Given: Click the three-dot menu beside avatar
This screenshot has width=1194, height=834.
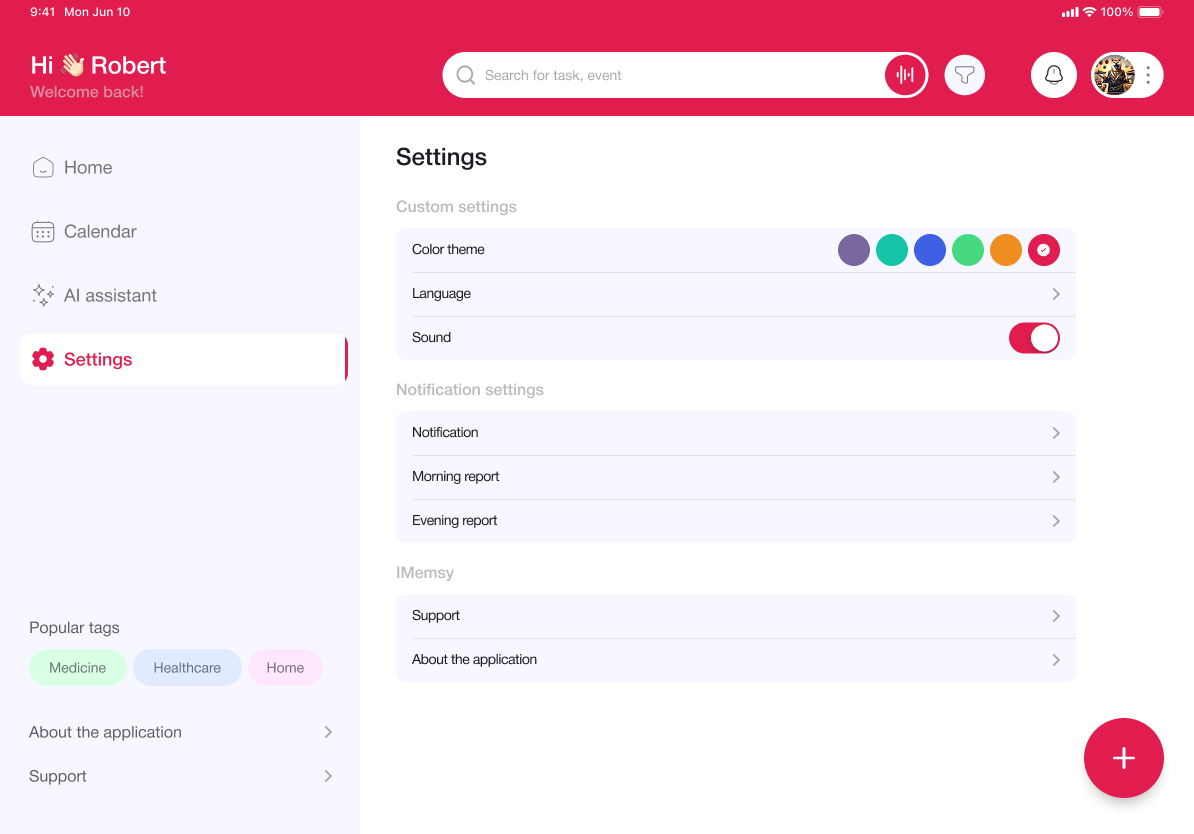Looking at the screenshot, I should click(x=1148, y=75).
